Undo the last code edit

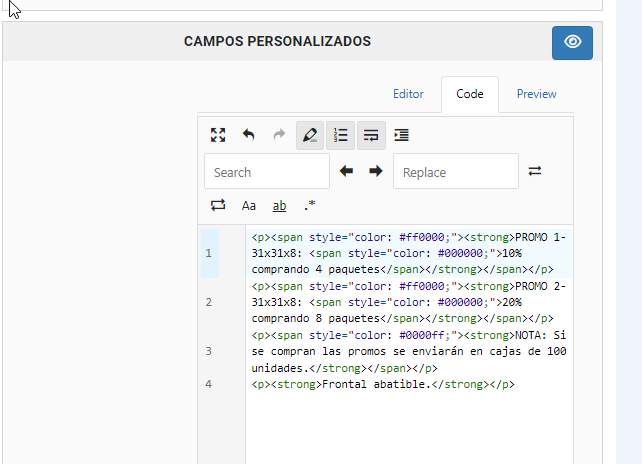(249, 135)
